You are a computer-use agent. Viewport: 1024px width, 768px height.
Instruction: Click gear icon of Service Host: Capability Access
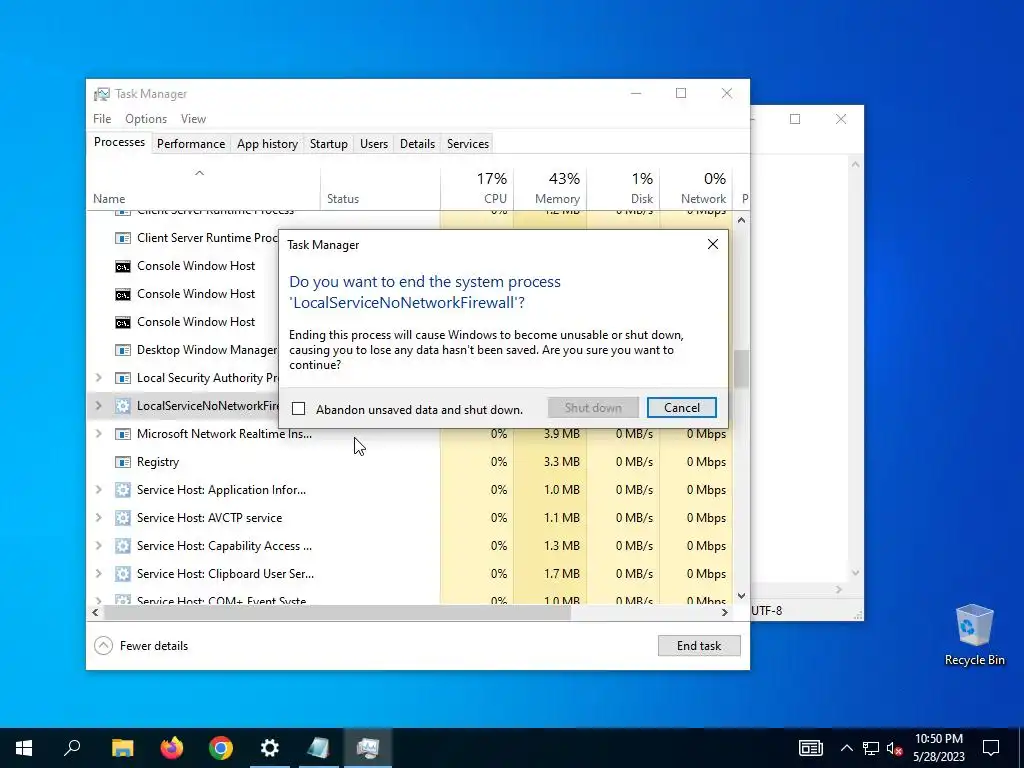click(x=123, y=547)
